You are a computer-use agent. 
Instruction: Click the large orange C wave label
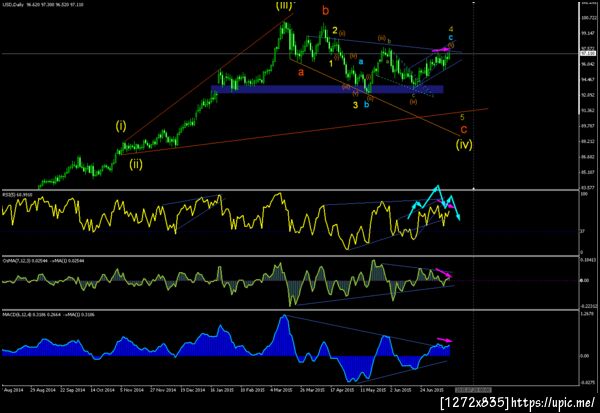click(463, 129)
